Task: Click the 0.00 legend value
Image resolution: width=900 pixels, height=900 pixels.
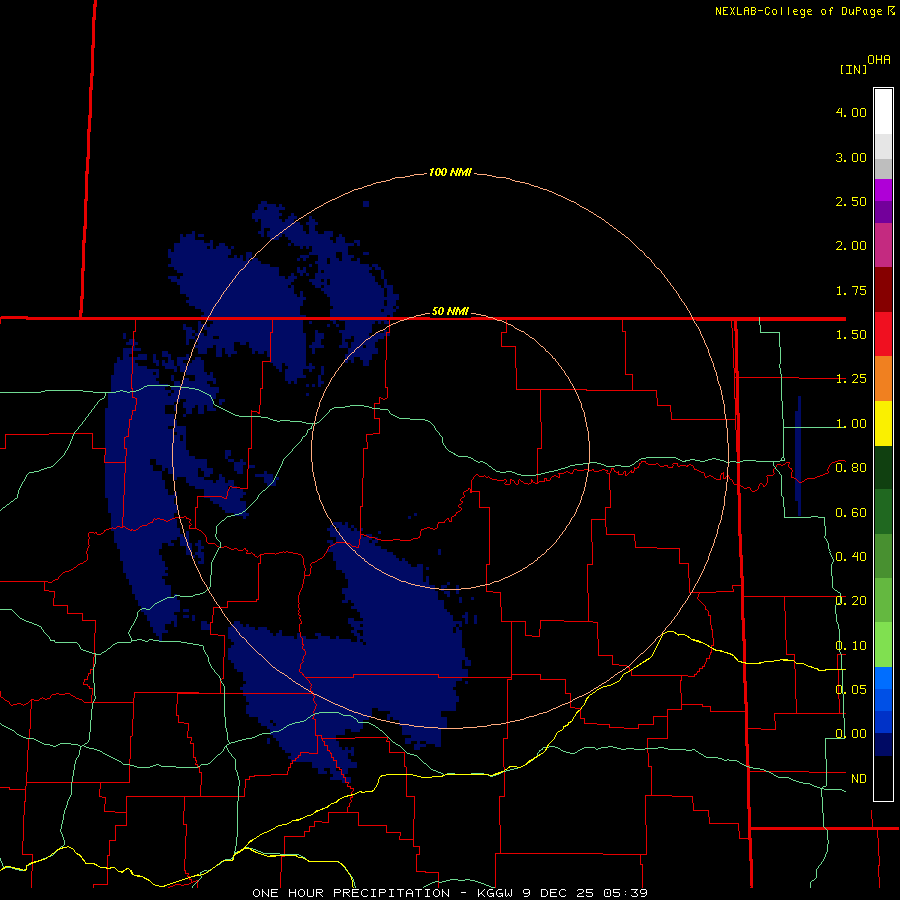Action: [851, 734]
